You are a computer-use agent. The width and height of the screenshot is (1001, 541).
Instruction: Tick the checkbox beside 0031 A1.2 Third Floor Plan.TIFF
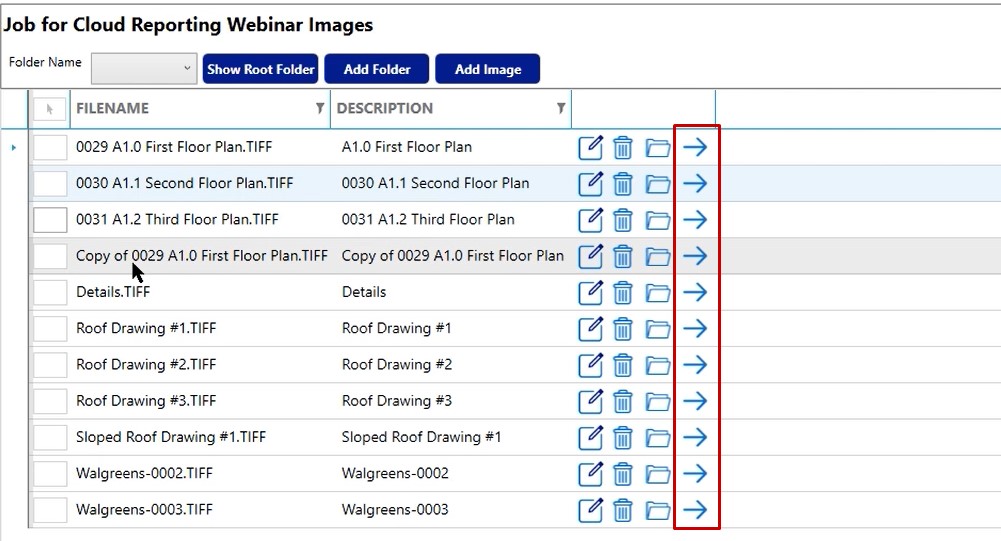click(x=50, y=220)
